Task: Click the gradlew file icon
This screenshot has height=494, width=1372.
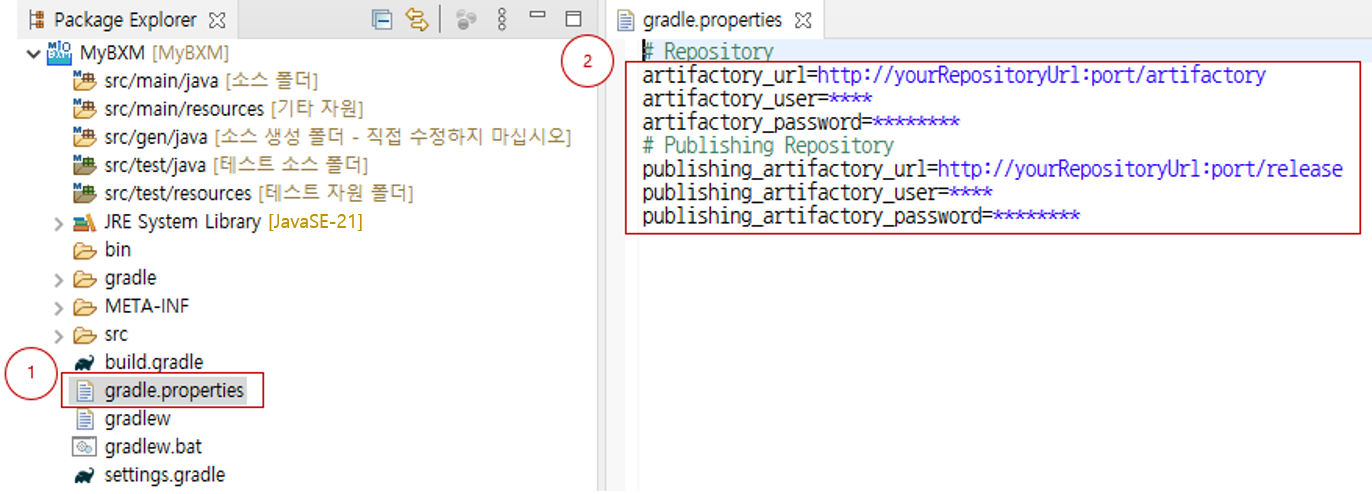Action: [85, 418]
